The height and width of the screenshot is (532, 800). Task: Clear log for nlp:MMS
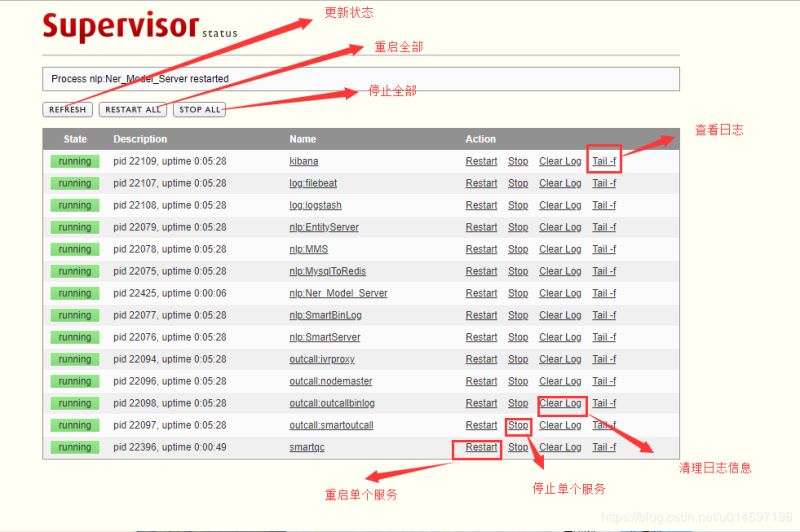pos(560,249)
